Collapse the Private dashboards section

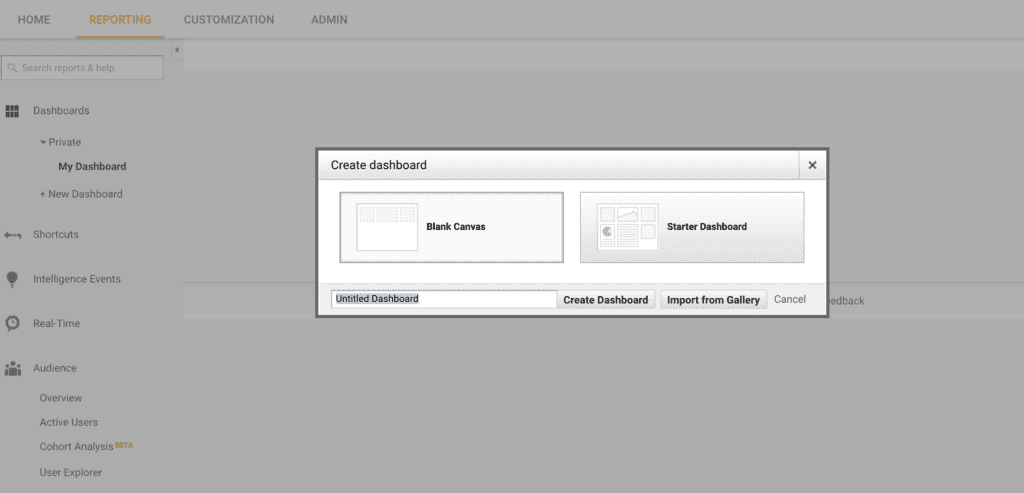point(43,142)
